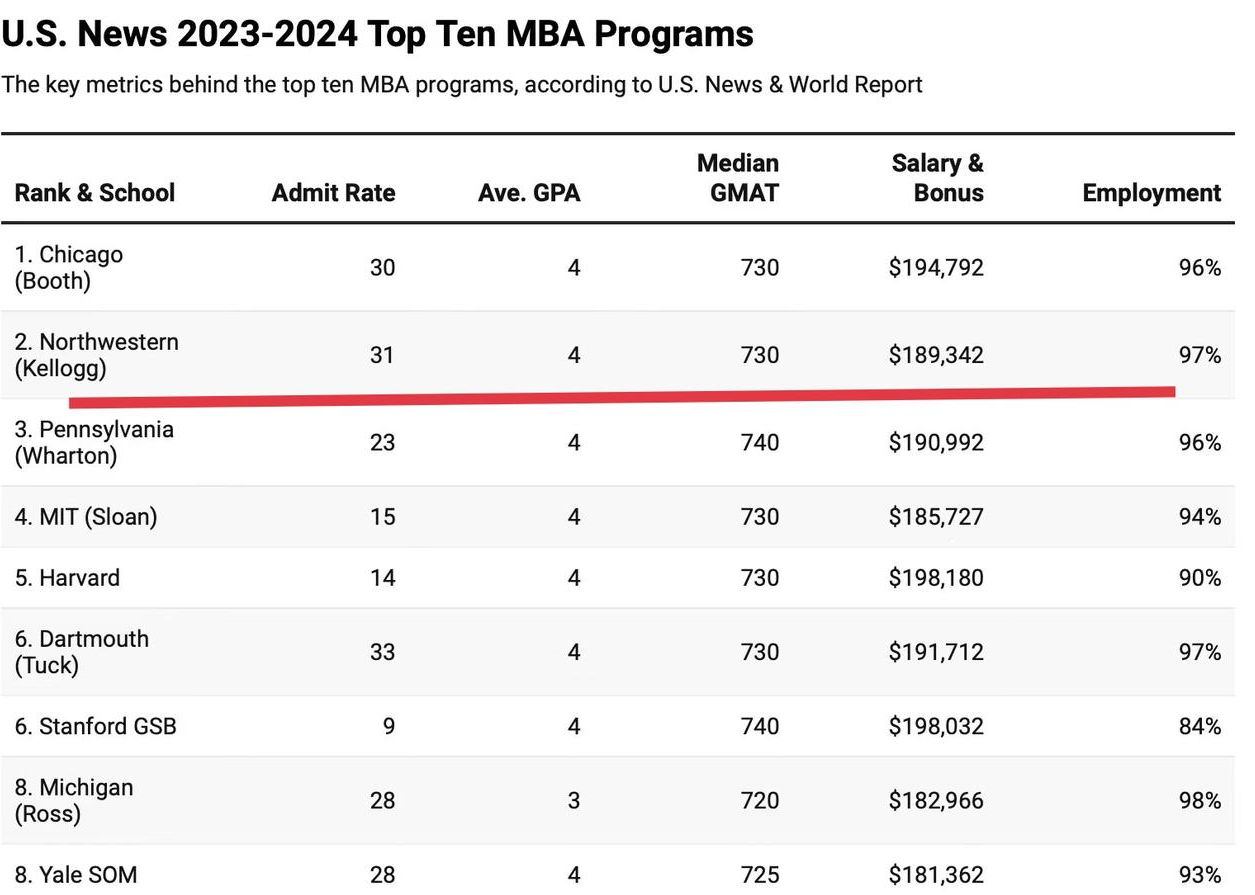Select the Admit Rate column header

pyautogui.click(x=333, y=192)
